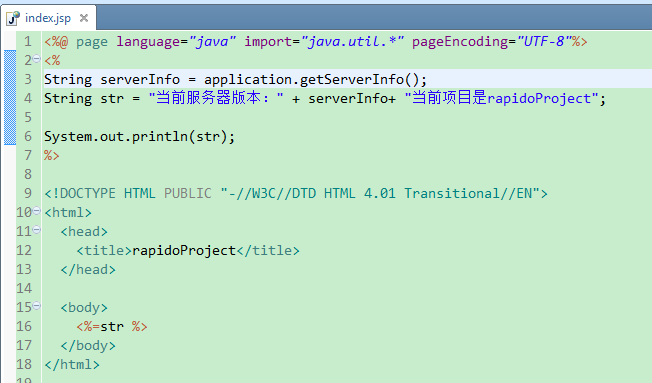Image resolution: width=652 pixels, height=383 pixels.
Task: Click application.getServerInfo() on line 3
Action: (311, 79)
